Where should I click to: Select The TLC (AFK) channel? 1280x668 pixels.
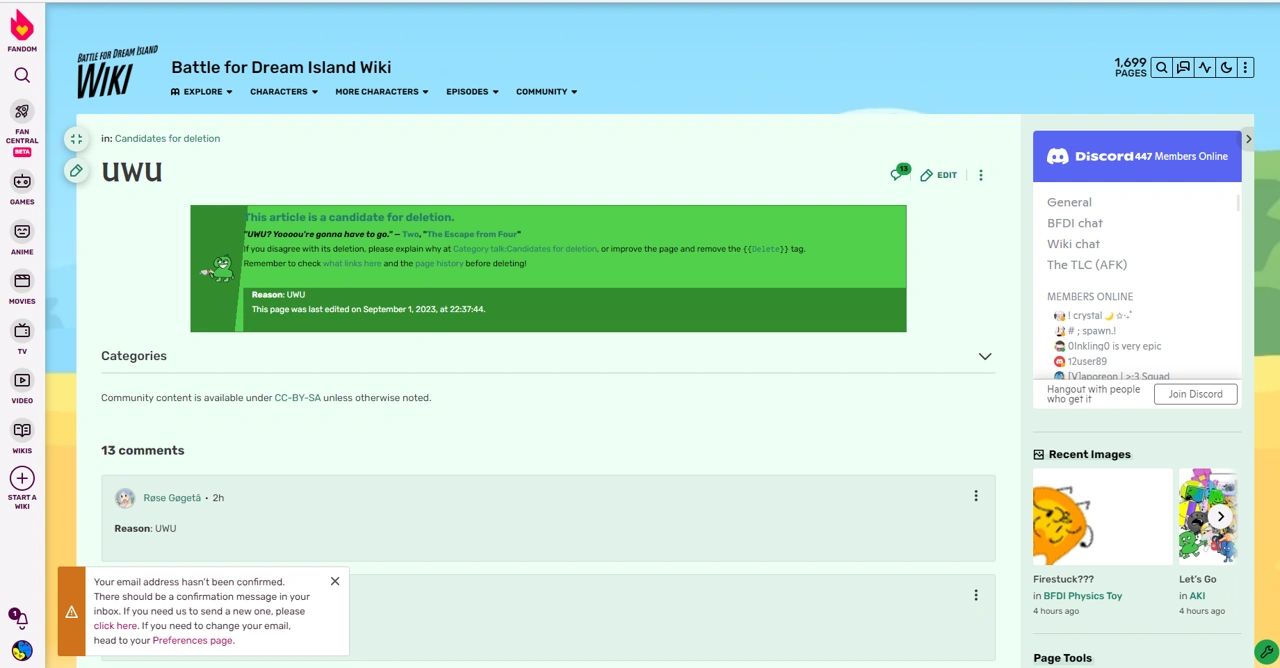pos(1087,265)
